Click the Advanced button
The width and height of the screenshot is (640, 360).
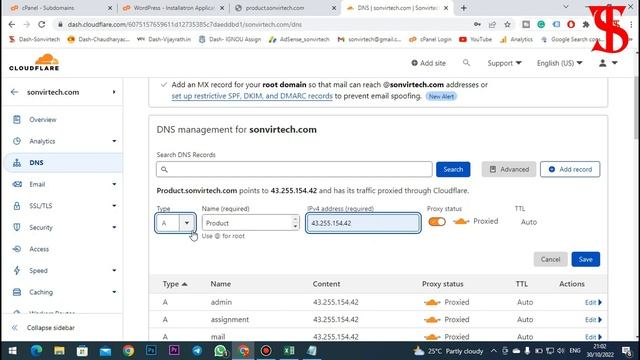pyautogui.click(x=509, y=169)
